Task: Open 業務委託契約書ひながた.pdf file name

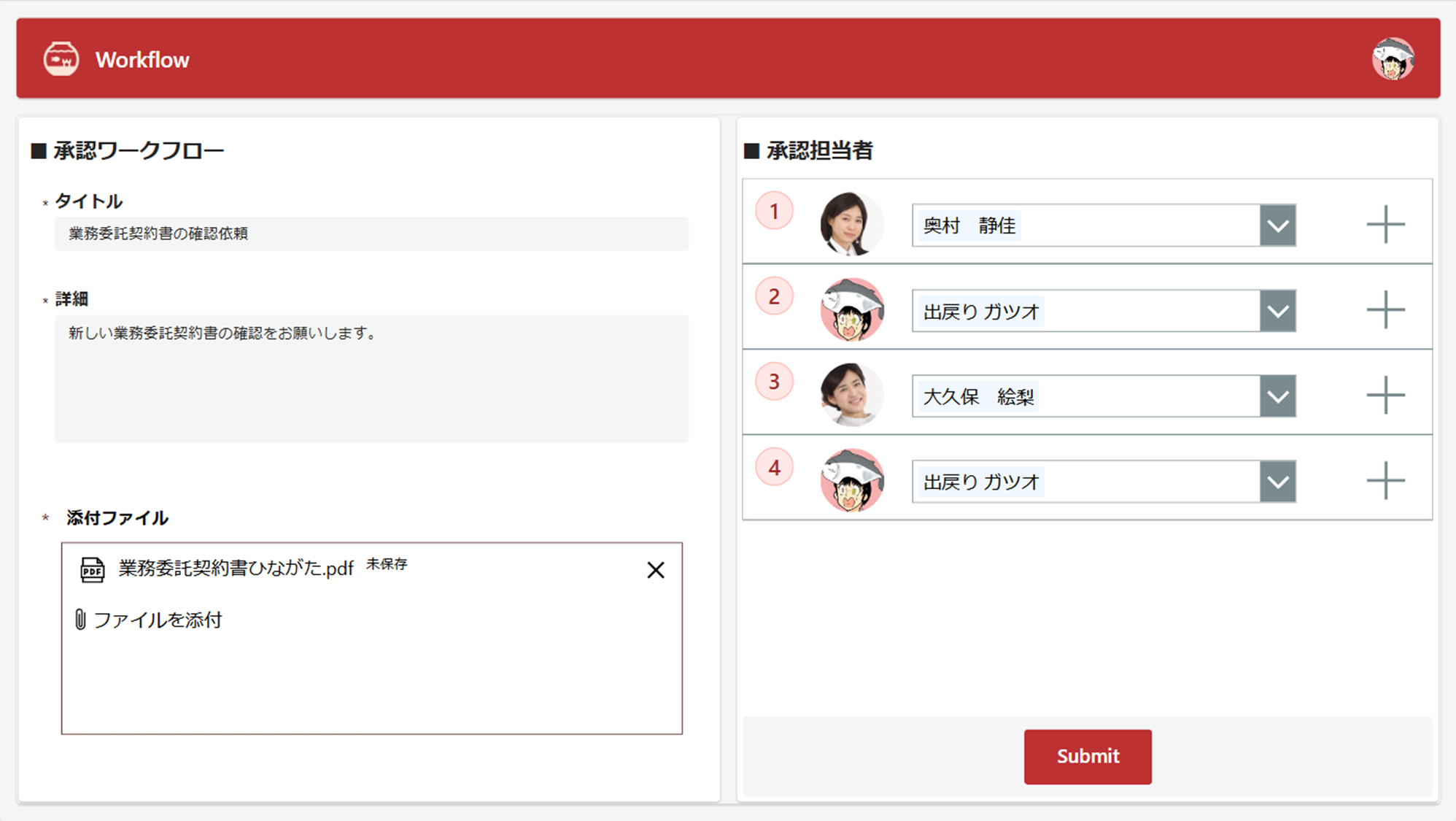Action: point(236,568)
